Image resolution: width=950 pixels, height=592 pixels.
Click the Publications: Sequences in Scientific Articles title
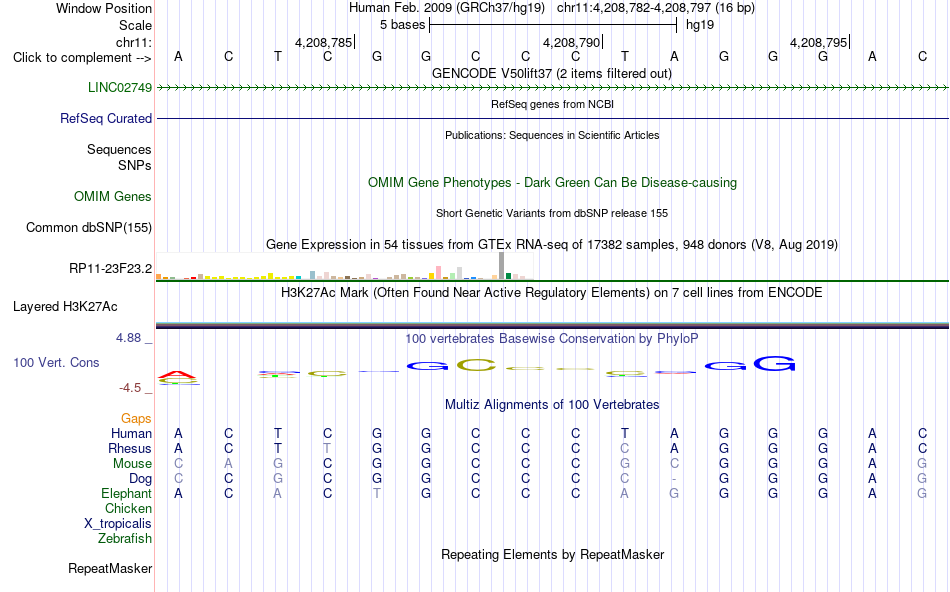552,135
